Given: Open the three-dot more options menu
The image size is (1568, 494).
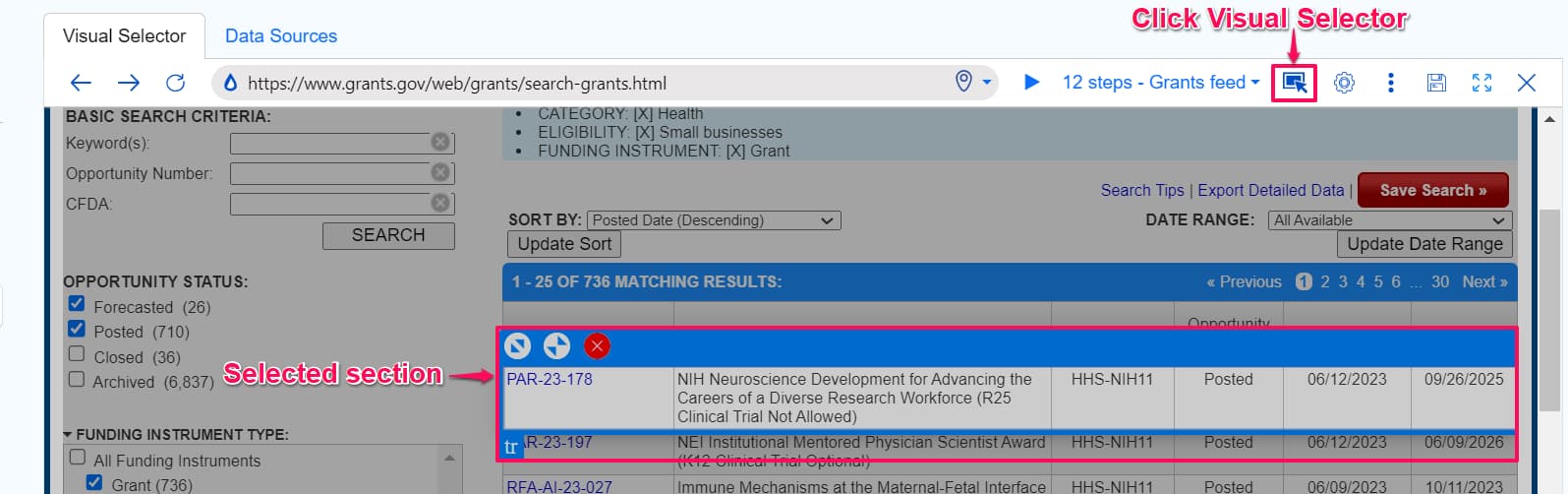Looking at the screenshot, I should (x=1390, y=83).
